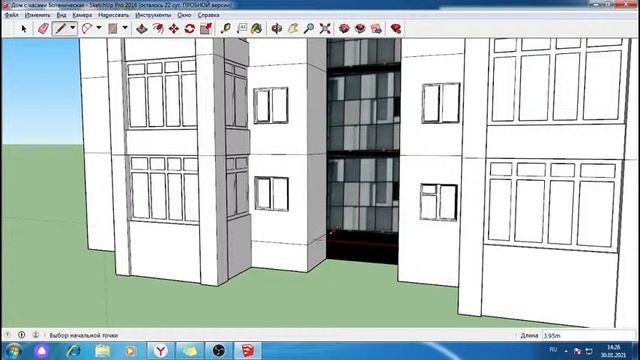Screen dimensions: 640x360
Task: Select the Rectangle shape tool
Action: (113, 29)
